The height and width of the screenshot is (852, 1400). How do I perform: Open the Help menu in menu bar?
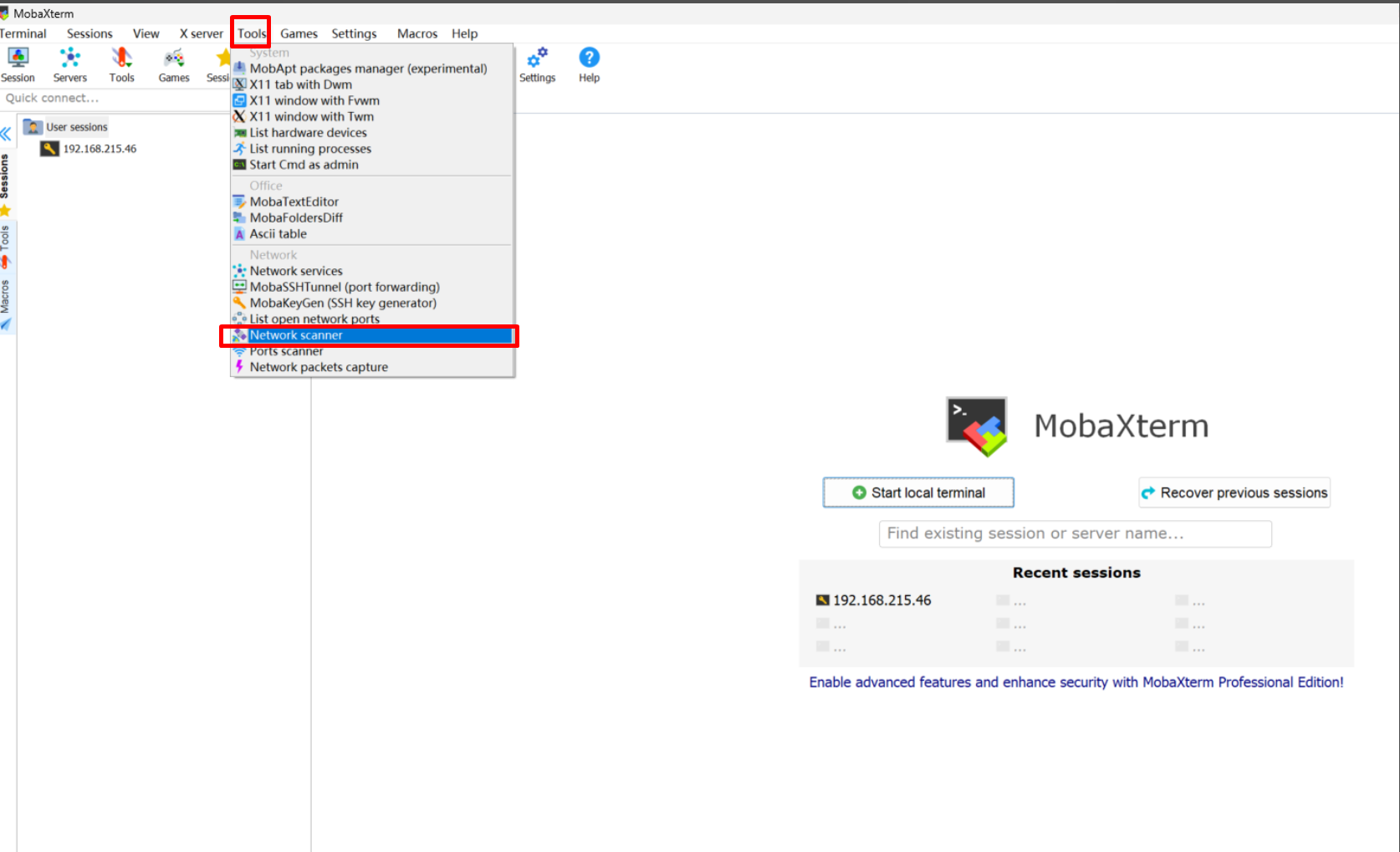click(465, 33)
